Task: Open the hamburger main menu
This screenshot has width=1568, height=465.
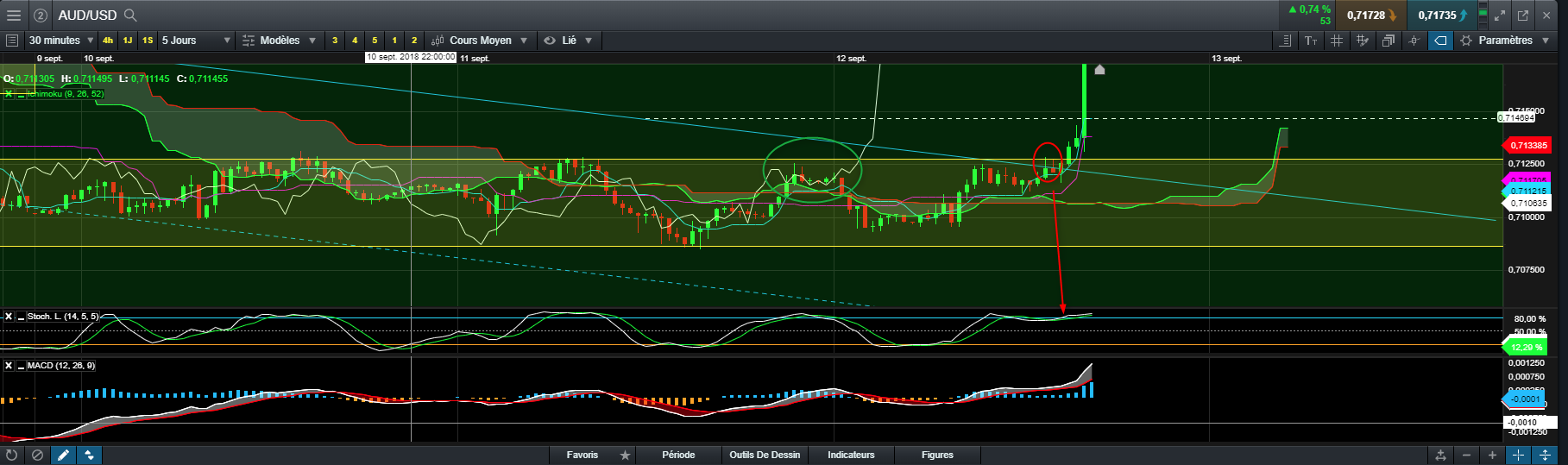Action: 13,15
